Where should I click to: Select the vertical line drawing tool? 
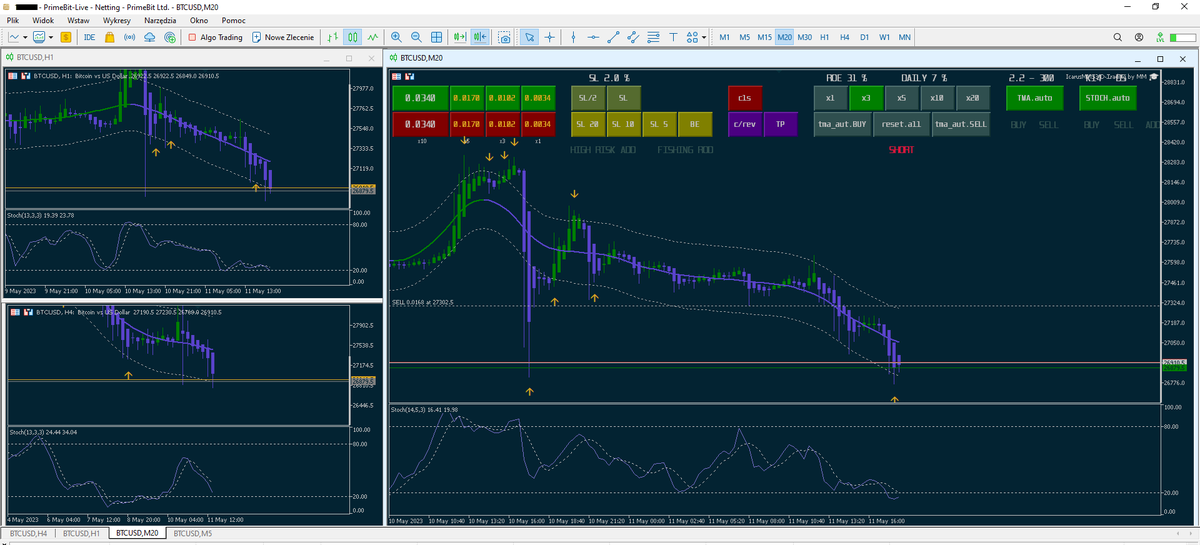[x=573, y=37]
